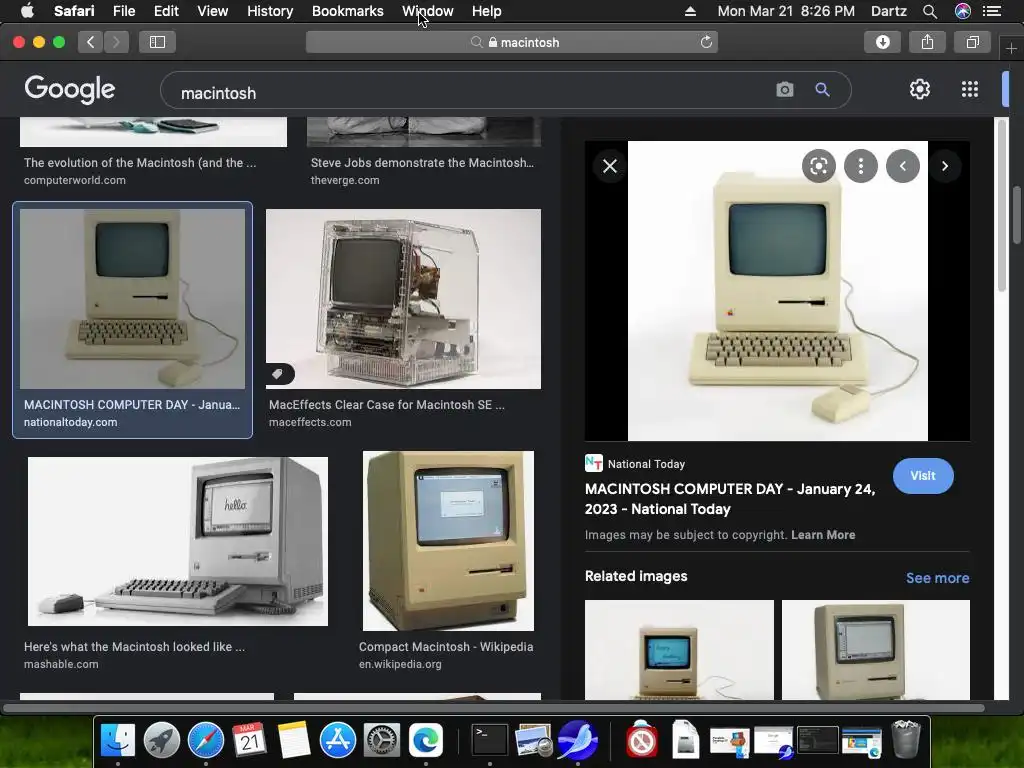Open the first related image thumbnail

679,650
